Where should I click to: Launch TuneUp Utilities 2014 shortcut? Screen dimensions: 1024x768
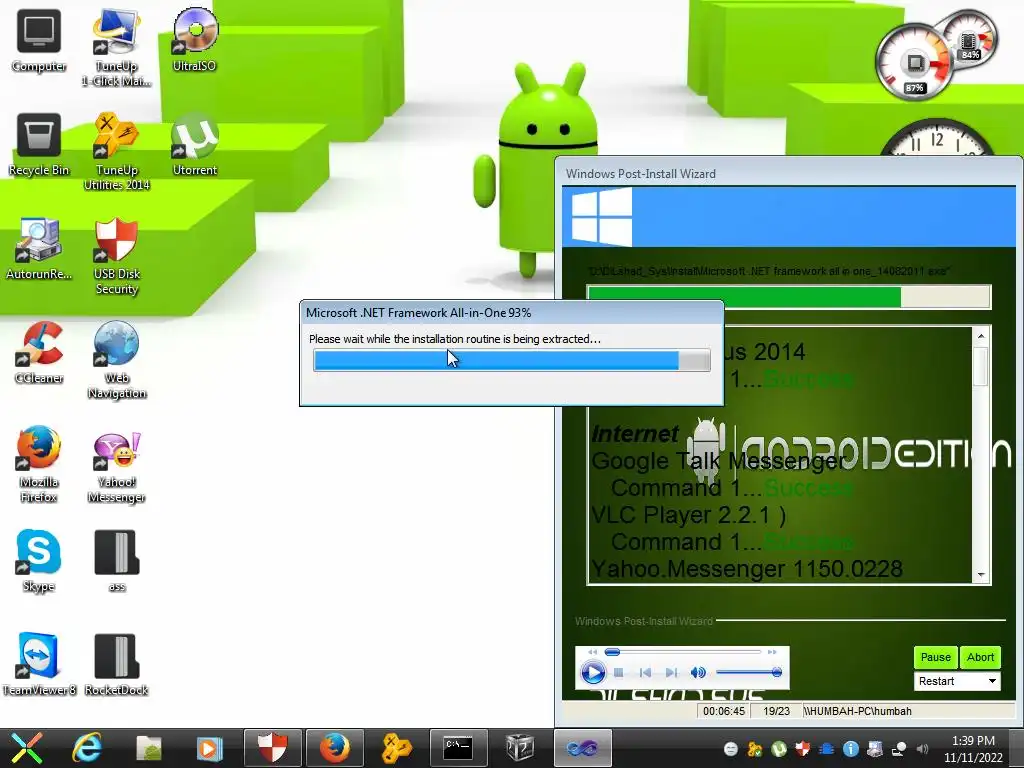(116, 152)
